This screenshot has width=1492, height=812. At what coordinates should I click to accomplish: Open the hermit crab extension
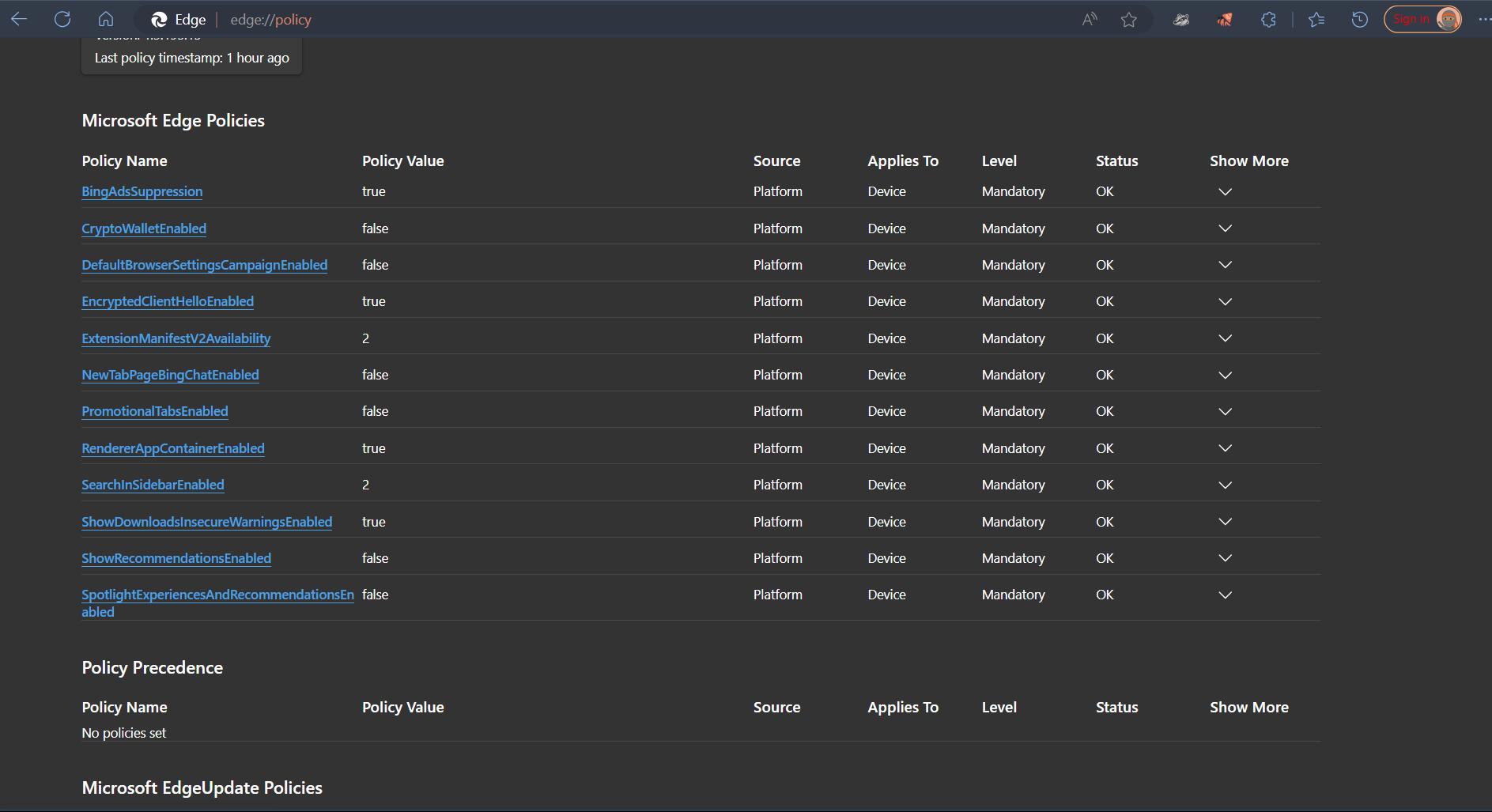click(1225, 20)
